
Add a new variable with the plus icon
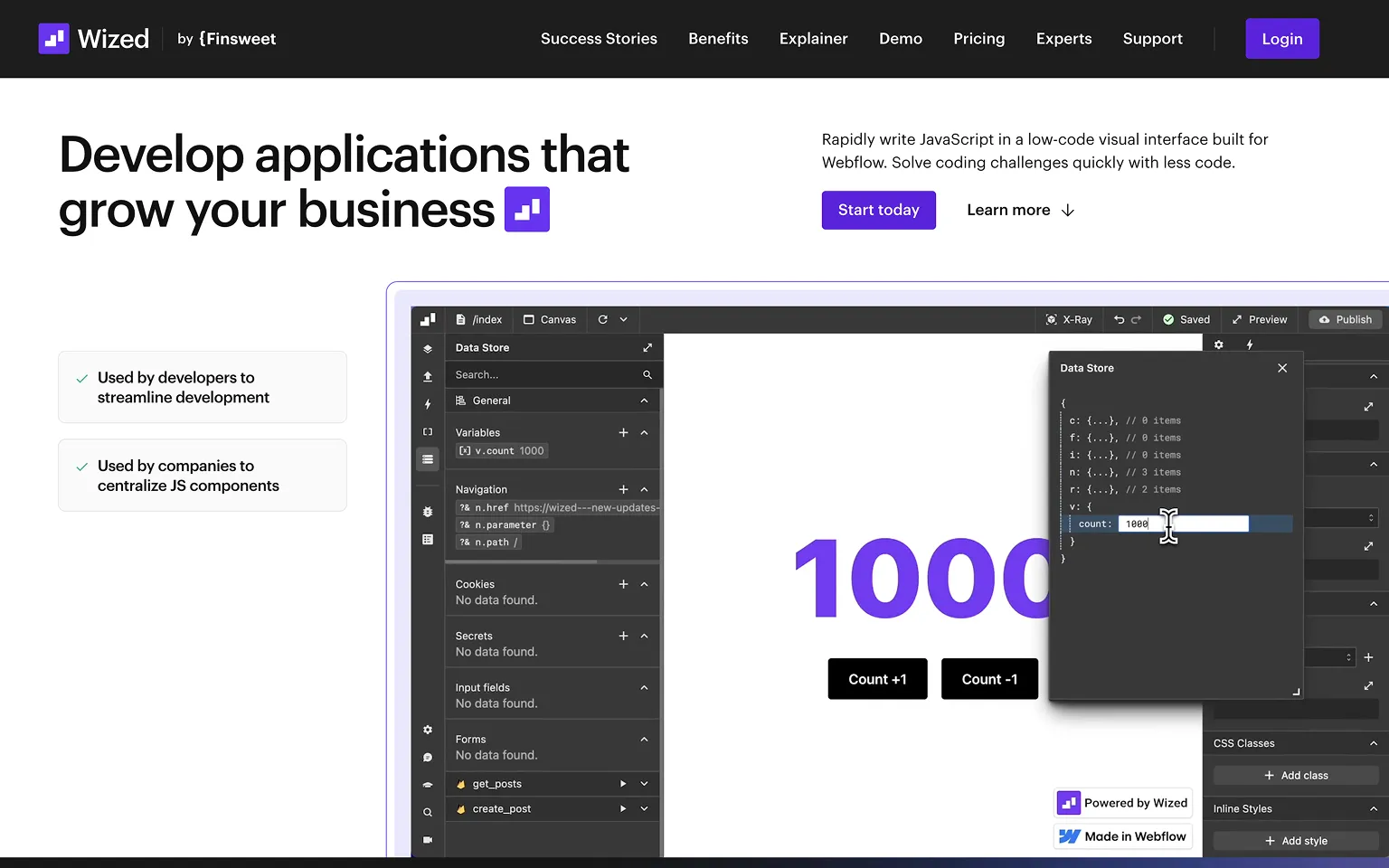623,432
